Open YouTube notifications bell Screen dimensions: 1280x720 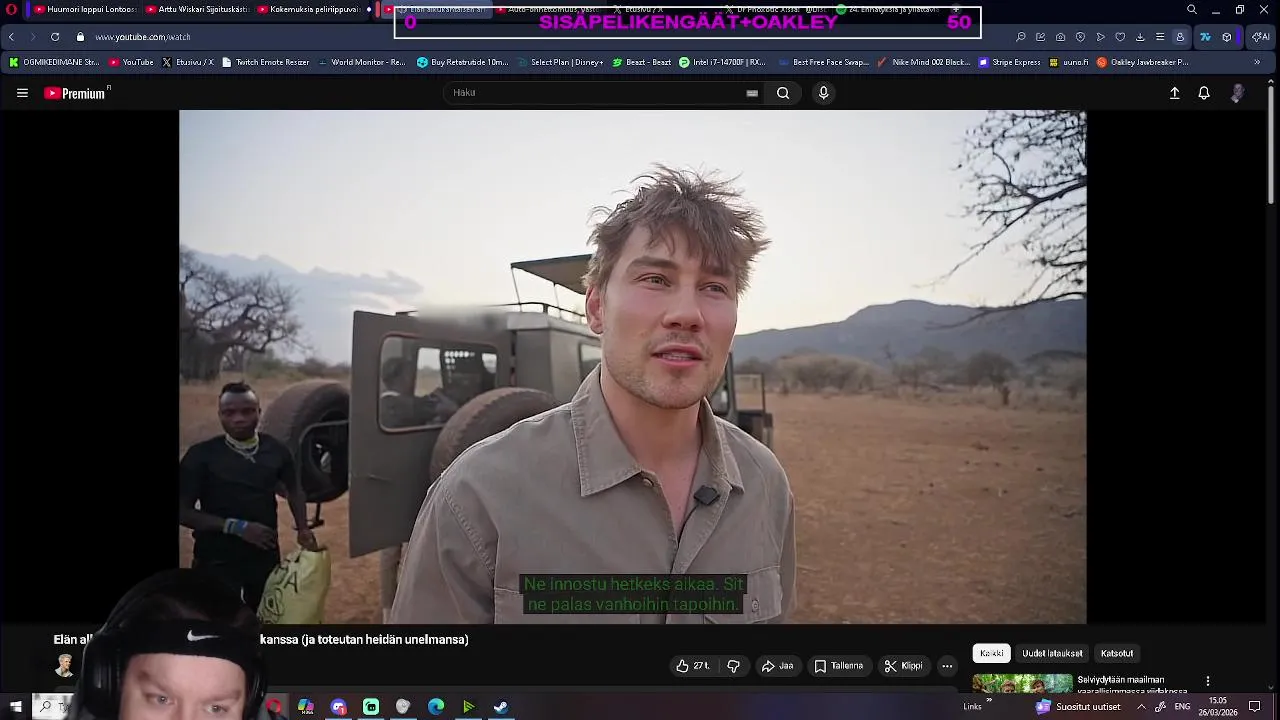tap(1204, 93)
